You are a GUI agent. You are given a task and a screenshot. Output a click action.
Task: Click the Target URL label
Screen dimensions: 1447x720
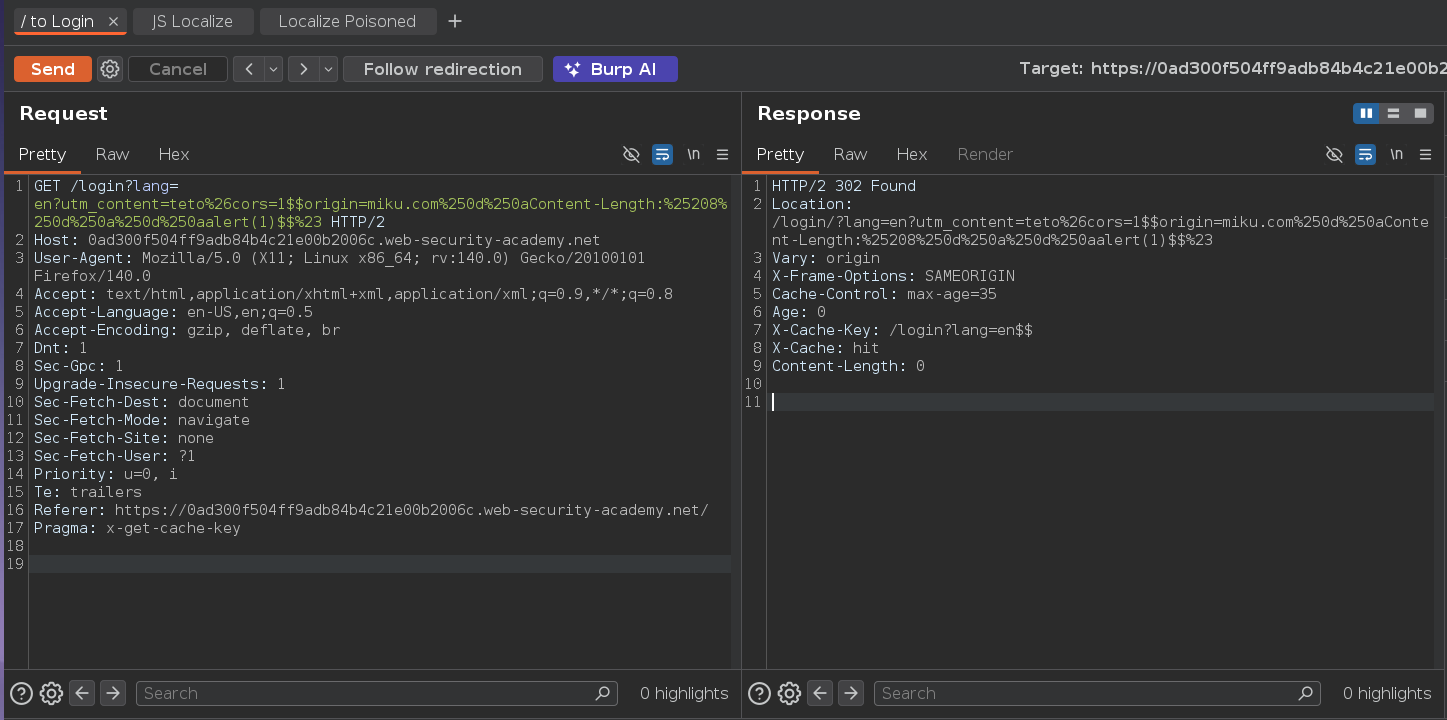[x=1232, y=69]
